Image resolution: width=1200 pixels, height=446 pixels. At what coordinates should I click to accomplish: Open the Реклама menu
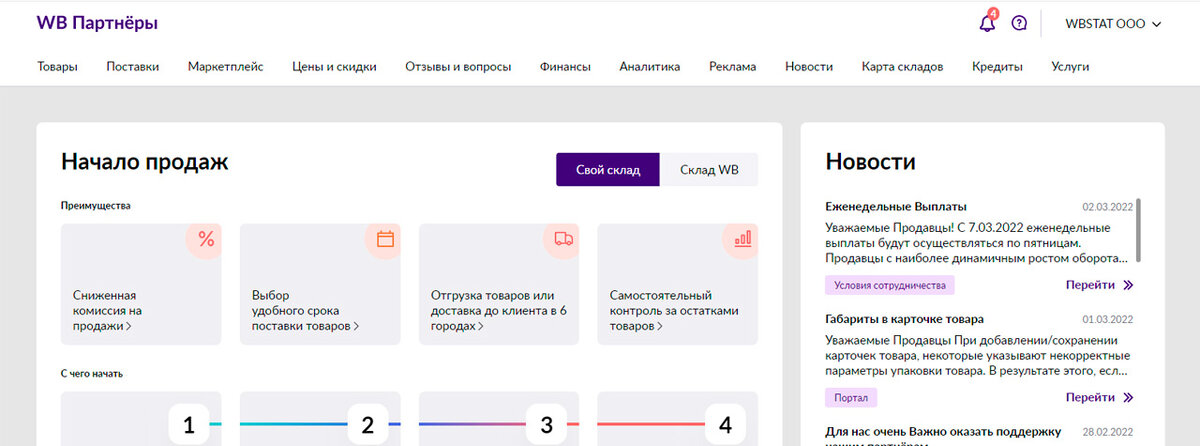[732, 67]
